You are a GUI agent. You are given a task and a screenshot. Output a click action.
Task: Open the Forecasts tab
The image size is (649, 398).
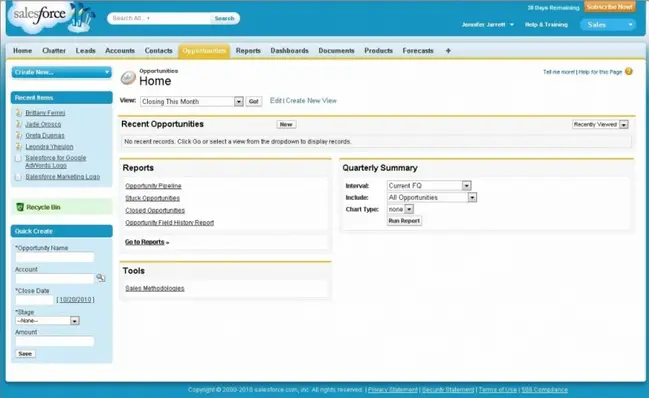click(418, 50)
